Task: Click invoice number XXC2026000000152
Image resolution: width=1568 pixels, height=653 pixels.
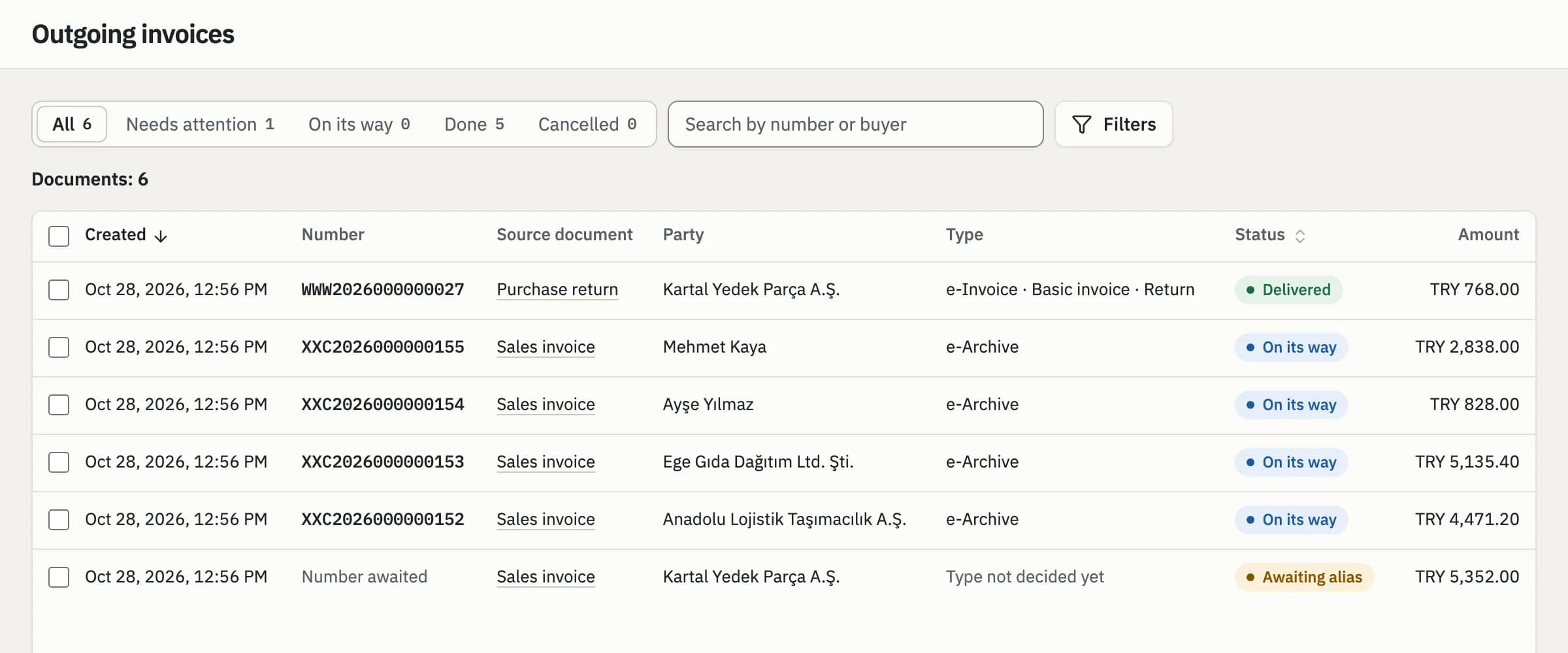Action: [x=383, y=519]
